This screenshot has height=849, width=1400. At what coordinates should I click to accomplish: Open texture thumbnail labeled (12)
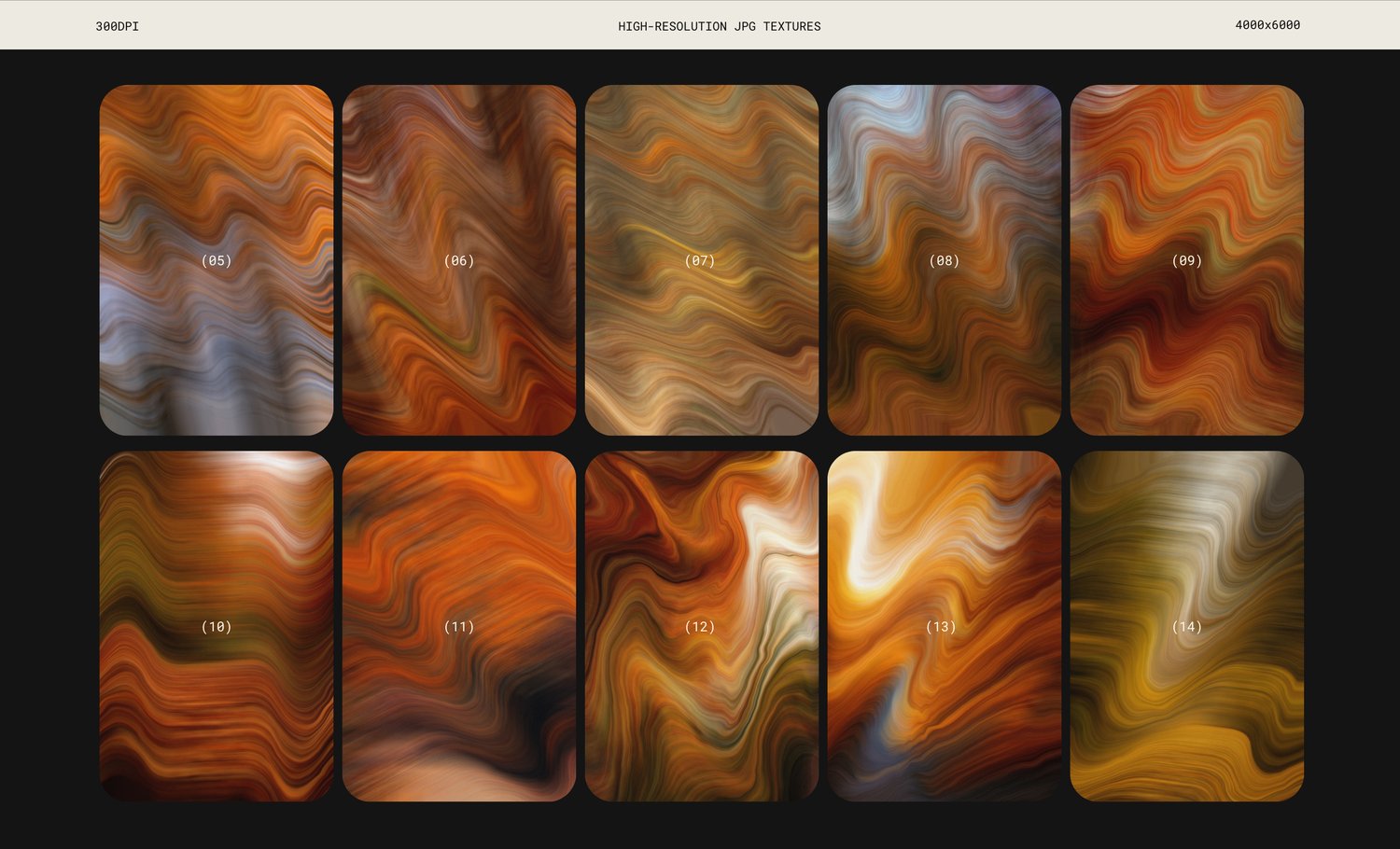click(x=702, y=626)
